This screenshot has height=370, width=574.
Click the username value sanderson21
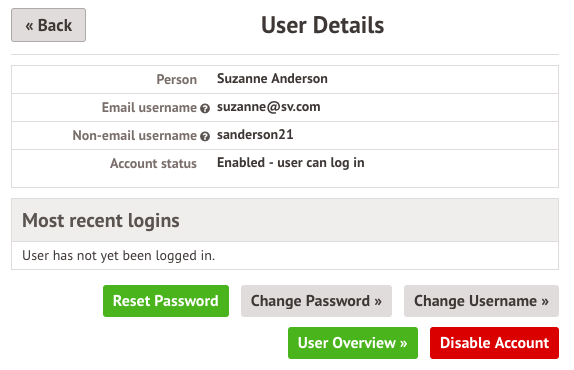[255, 135]
